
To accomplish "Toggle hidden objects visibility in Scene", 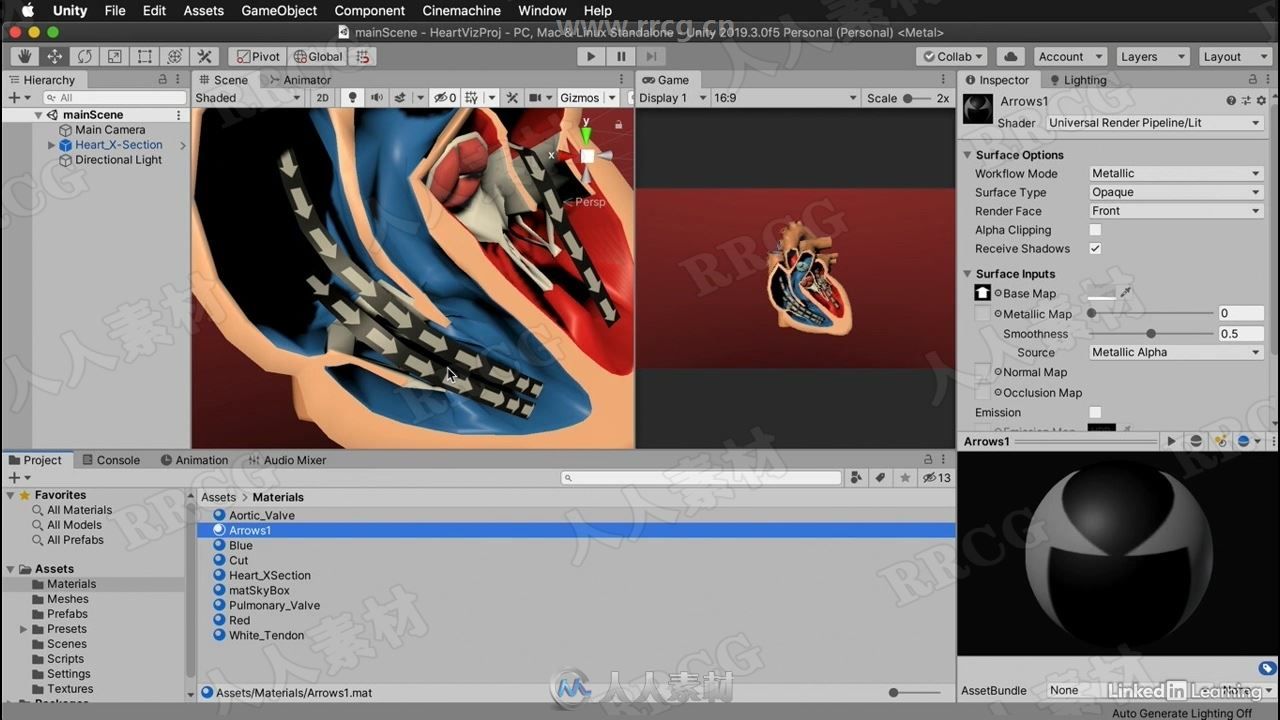I will (x=444, y=98).
